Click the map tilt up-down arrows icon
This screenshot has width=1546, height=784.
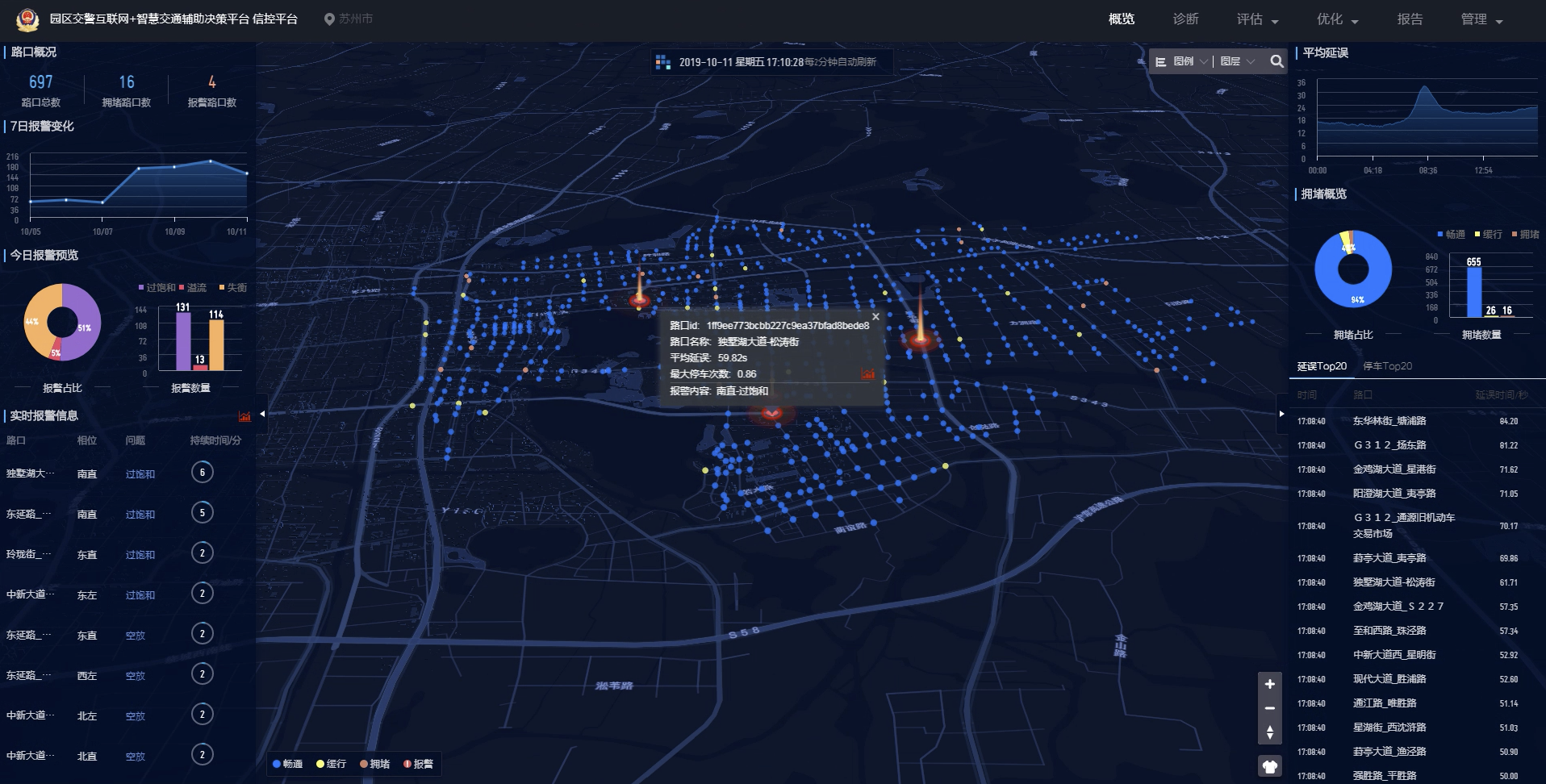pyautogui.click(x=1269, y=732)
